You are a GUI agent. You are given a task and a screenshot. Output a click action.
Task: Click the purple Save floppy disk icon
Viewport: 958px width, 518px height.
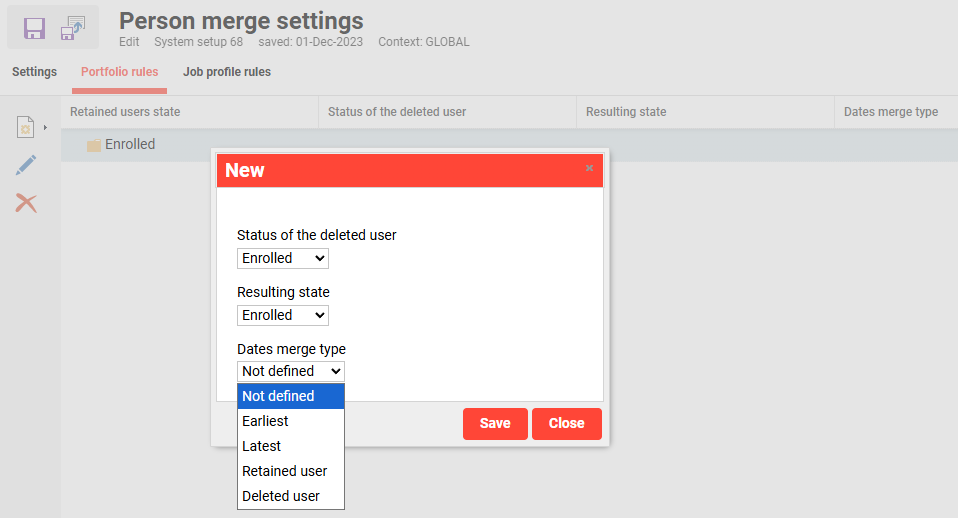[x=35, y=28]
